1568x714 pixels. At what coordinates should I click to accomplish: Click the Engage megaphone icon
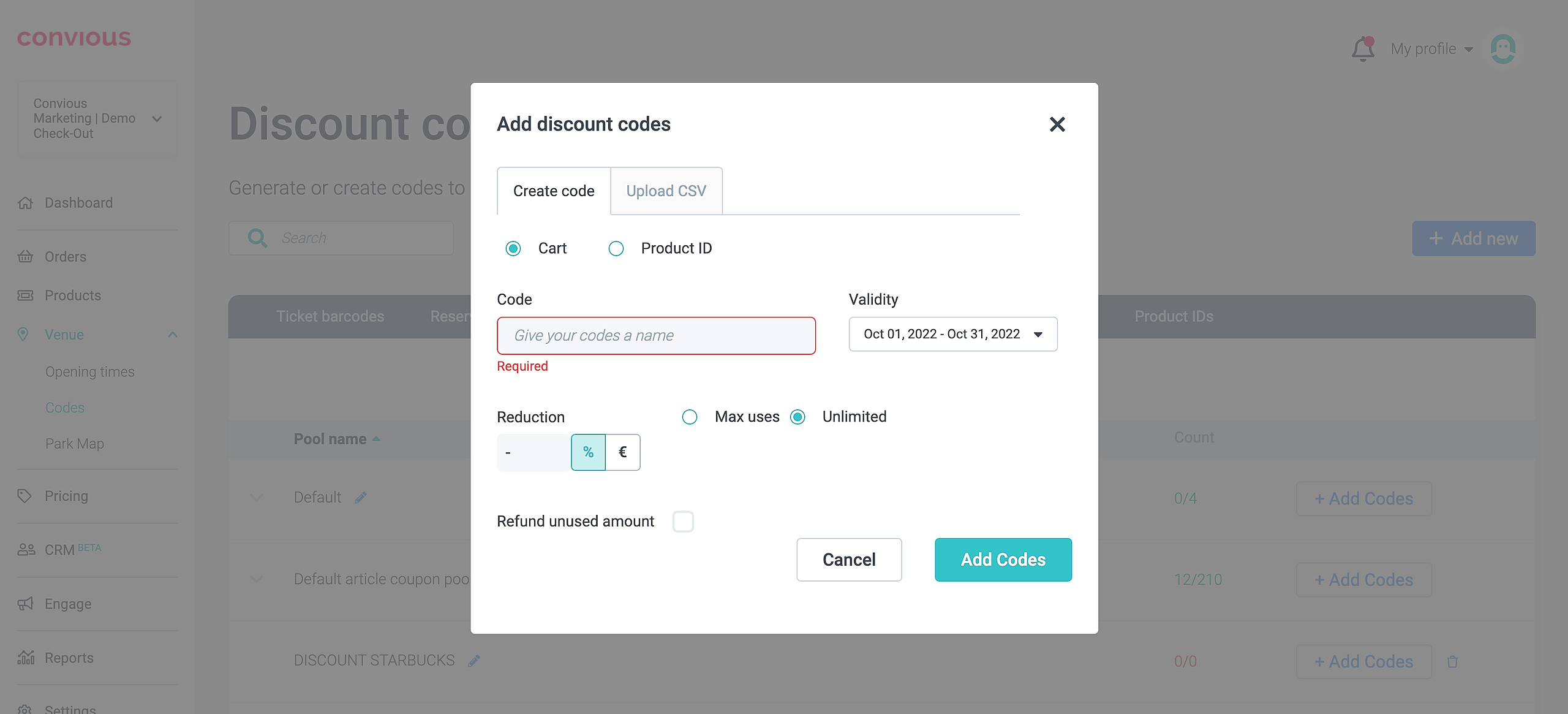point(25,604)
